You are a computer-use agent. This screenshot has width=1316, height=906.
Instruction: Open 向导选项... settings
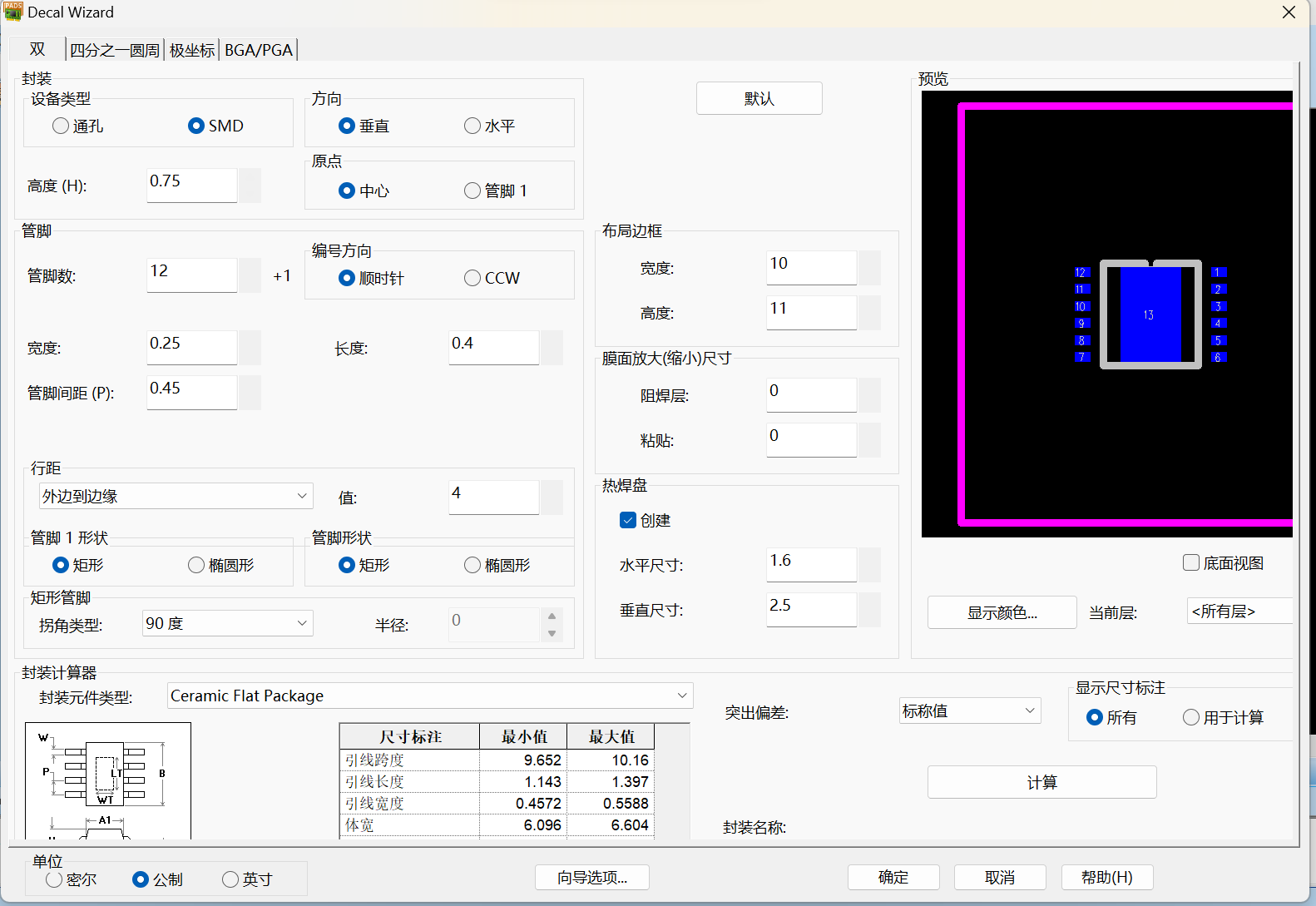[592, 877]
